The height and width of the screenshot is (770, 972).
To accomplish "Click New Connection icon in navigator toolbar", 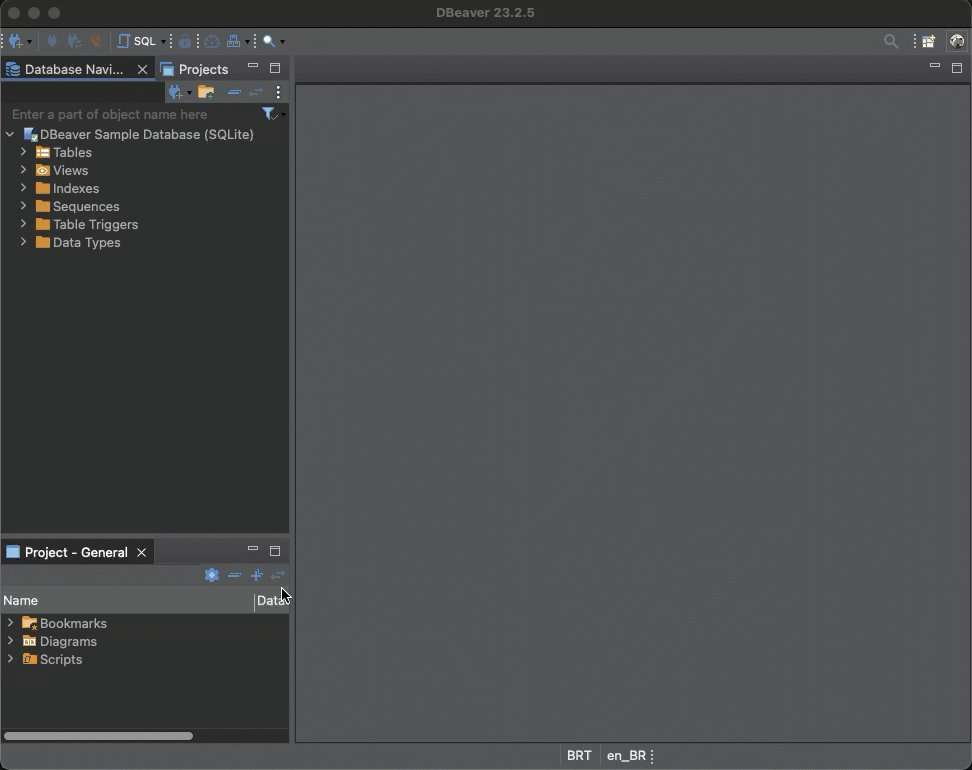I will click(x=175, y=92).
